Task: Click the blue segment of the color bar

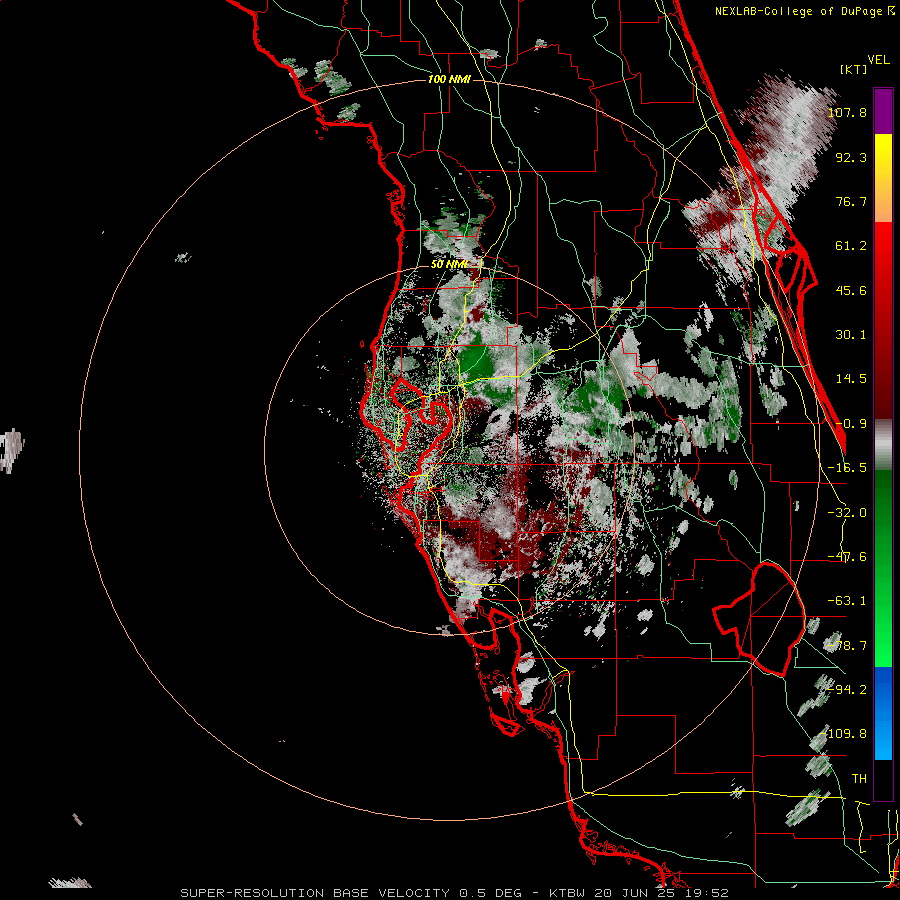Action: (883, 713)
